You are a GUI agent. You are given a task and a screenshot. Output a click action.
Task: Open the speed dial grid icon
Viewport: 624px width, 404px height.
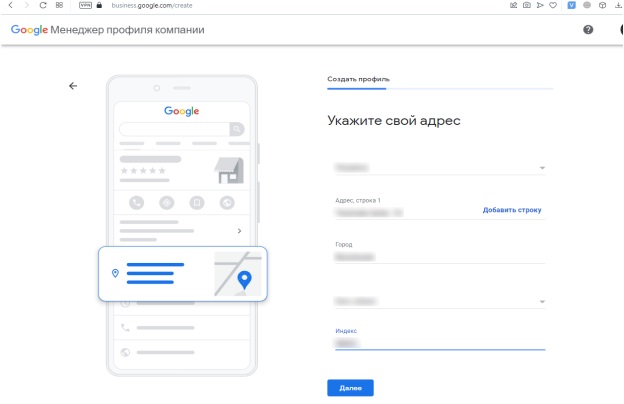tap(59, 5)
